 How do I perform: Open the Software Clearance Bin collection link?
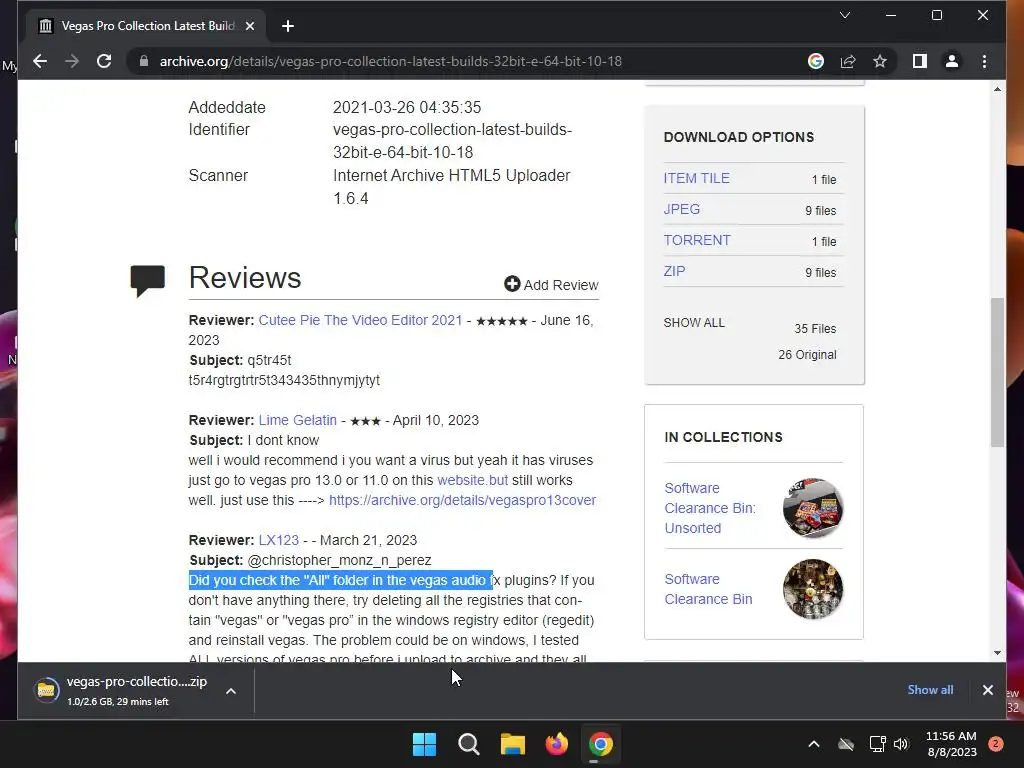pos(708,589)
